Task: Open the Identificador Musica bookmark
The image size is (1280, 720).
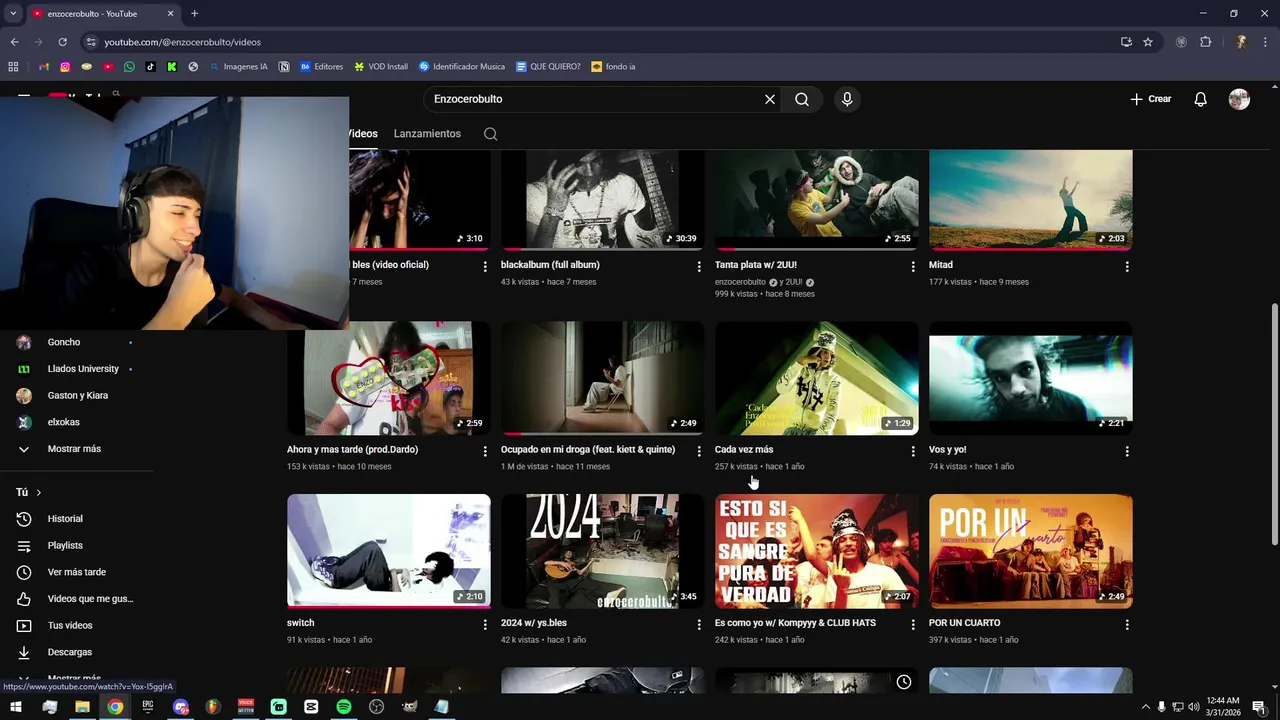Action: tap(462, 67)
